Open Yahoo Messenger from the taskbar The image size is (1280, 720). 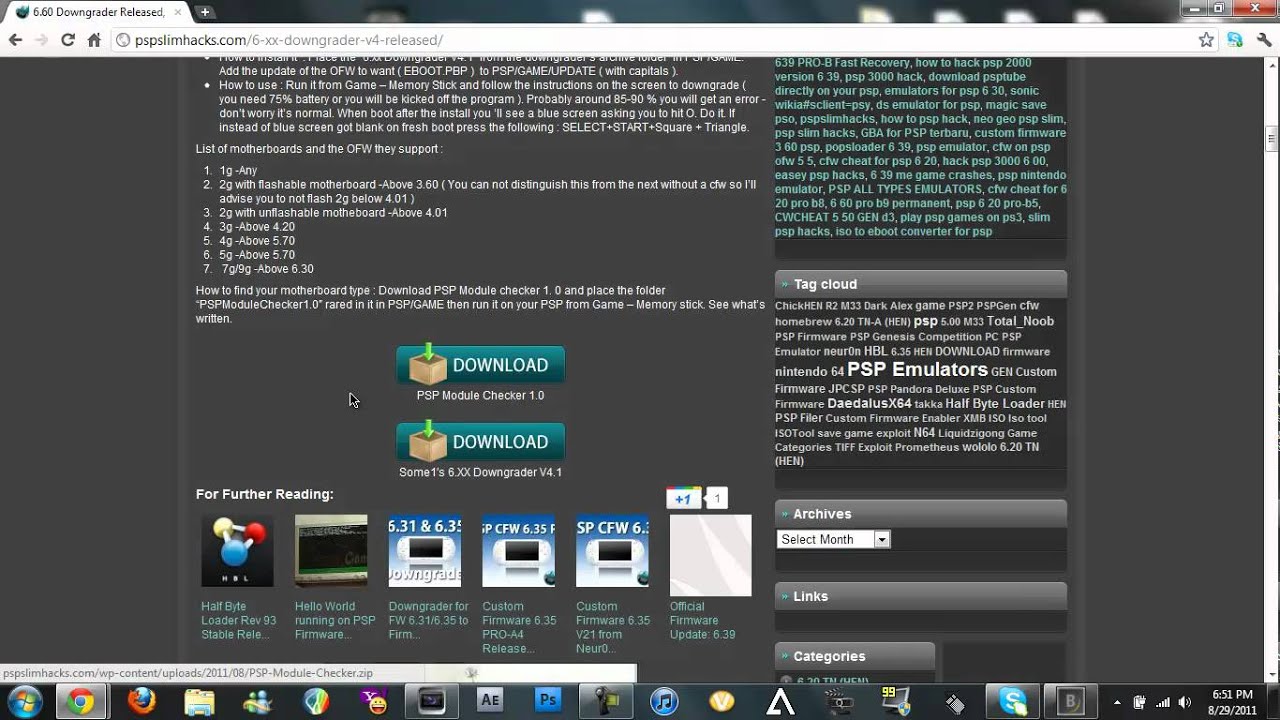pos(375,702)
